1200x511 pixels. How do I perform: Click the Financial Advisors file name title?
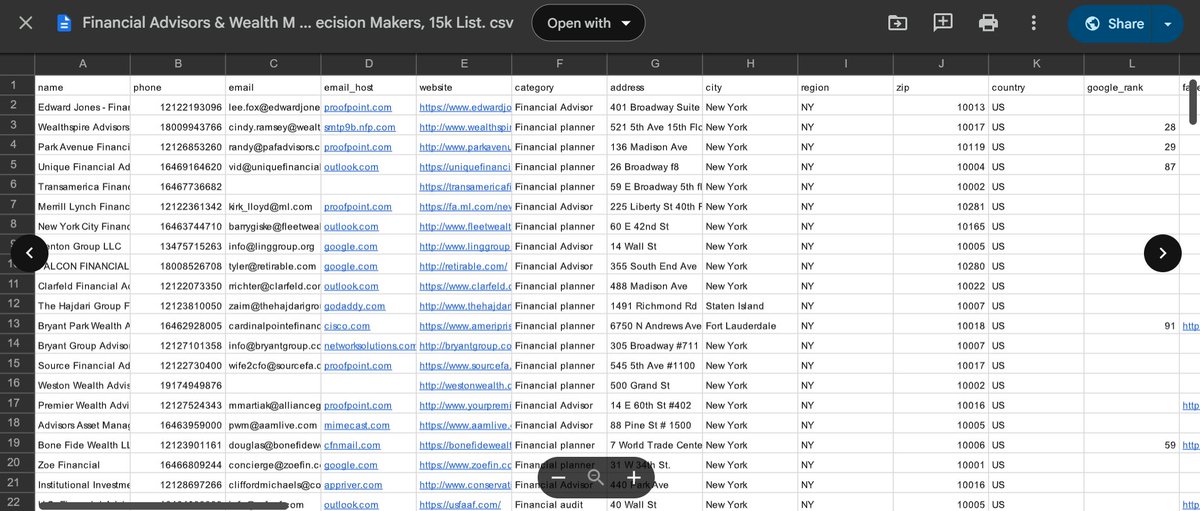[x=298, y=23]
